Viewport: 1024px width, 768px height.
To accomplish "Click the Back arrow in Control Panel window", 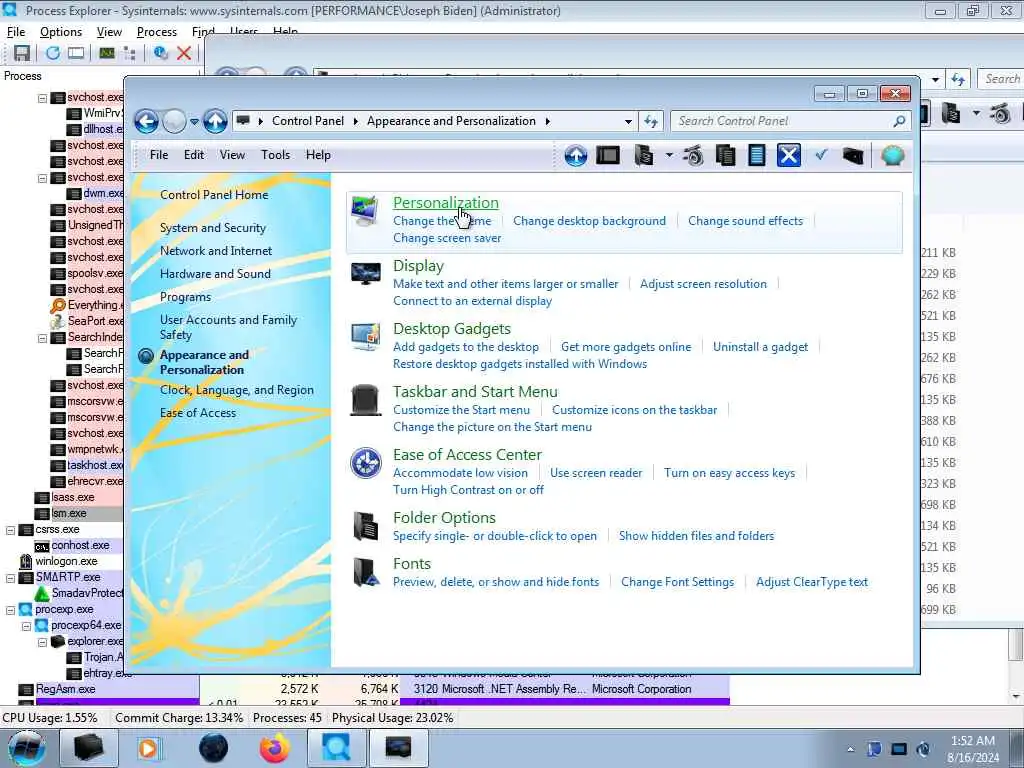I will pyautogui.click(x=147, y=121).
